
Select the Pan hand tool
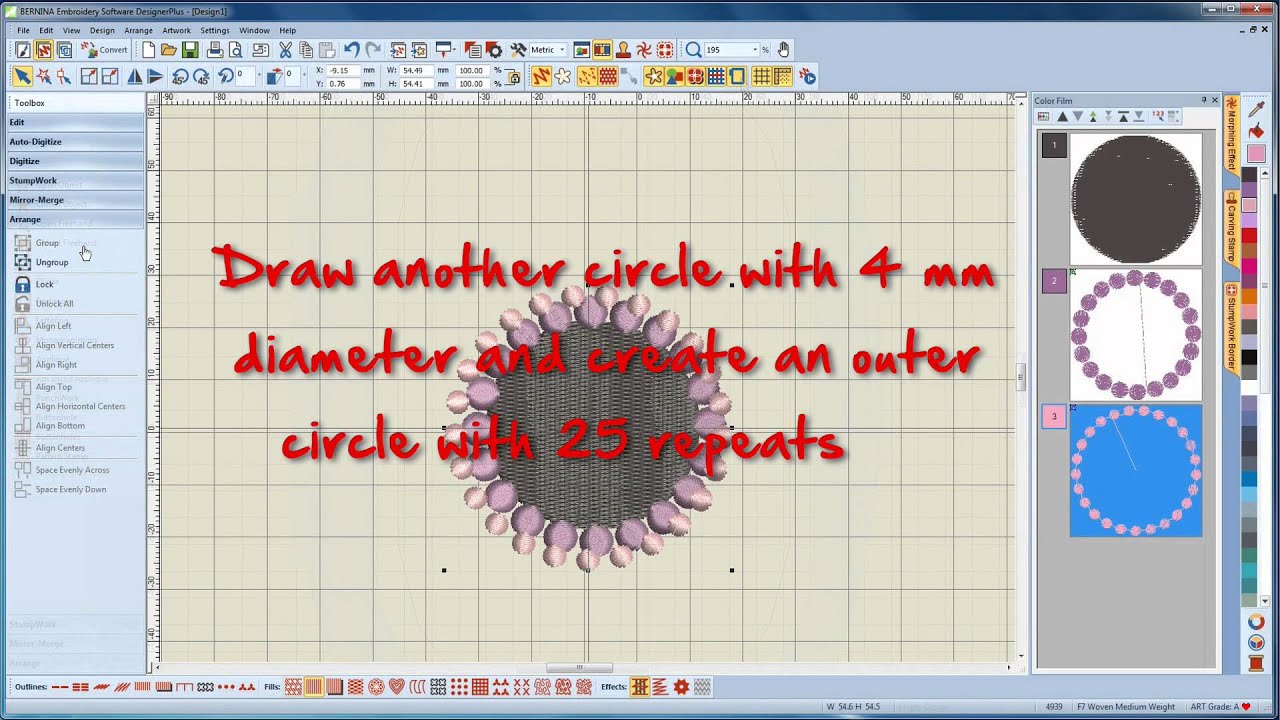783,50
